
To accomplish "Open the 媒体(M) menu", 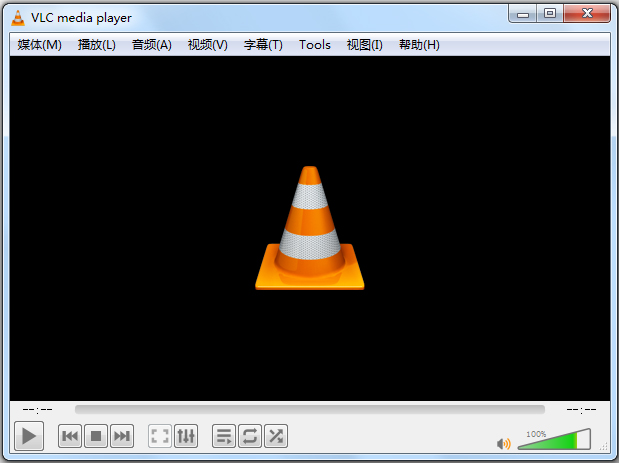I will (40, 45).
